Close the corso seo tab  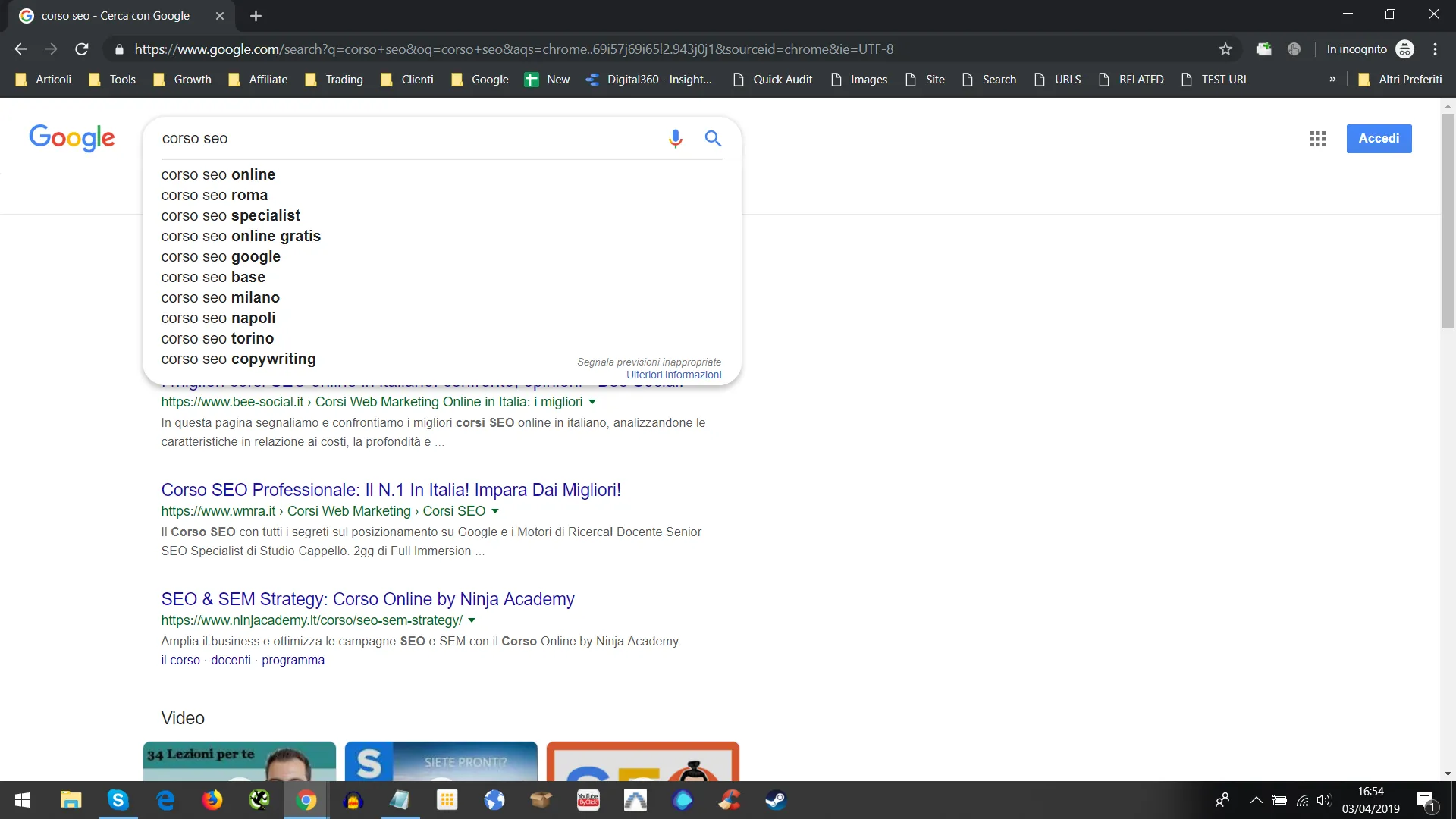click(x=220, y=16)
